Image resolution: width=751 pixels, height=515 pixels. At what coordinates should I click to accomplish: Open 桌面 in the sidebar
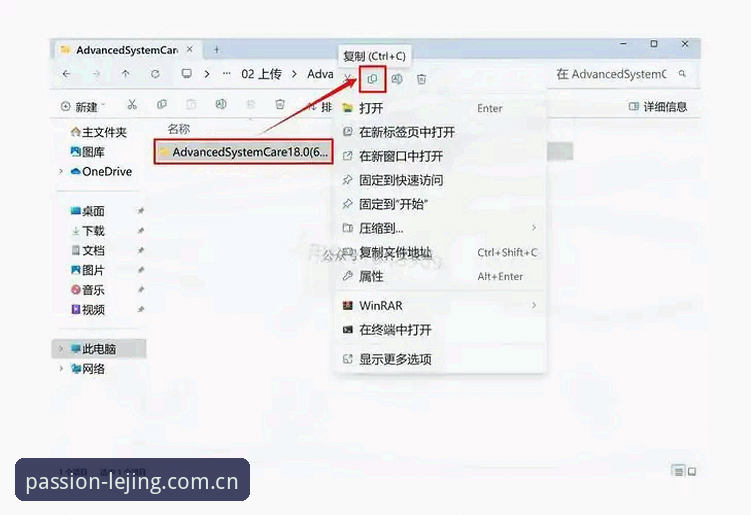[x=88, y=211]
